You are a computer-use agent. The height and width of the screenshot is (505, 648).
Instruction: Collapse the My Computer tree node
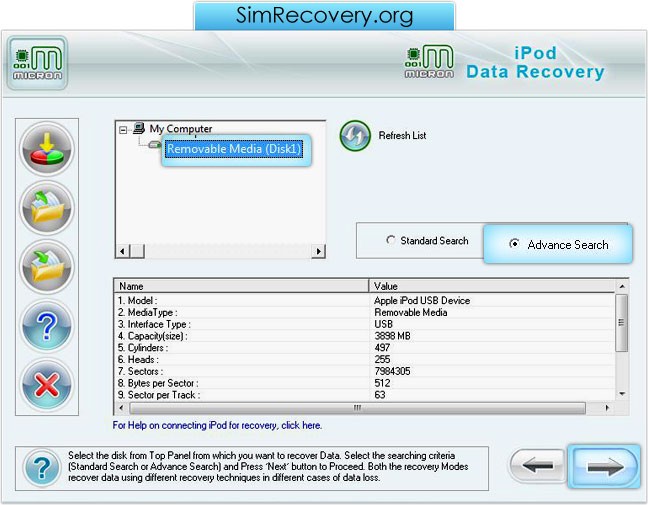(123, 130)
